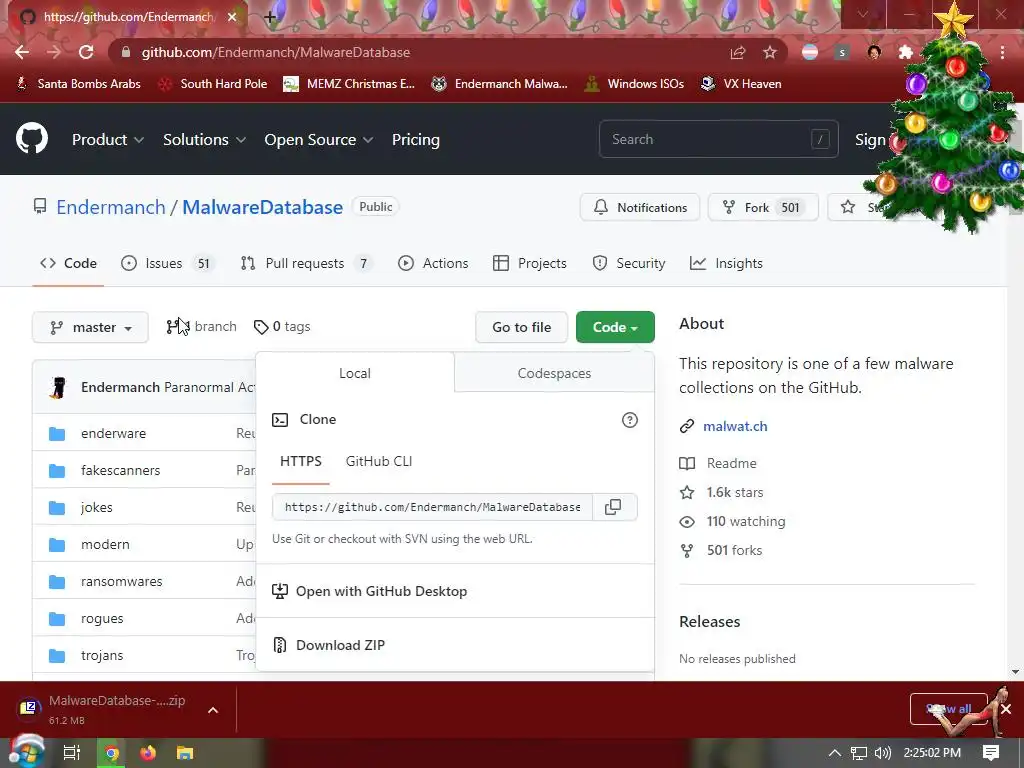Reload the page with the refresh icon
Viewport: 1024px width, 768px height.
pos(86,52)
